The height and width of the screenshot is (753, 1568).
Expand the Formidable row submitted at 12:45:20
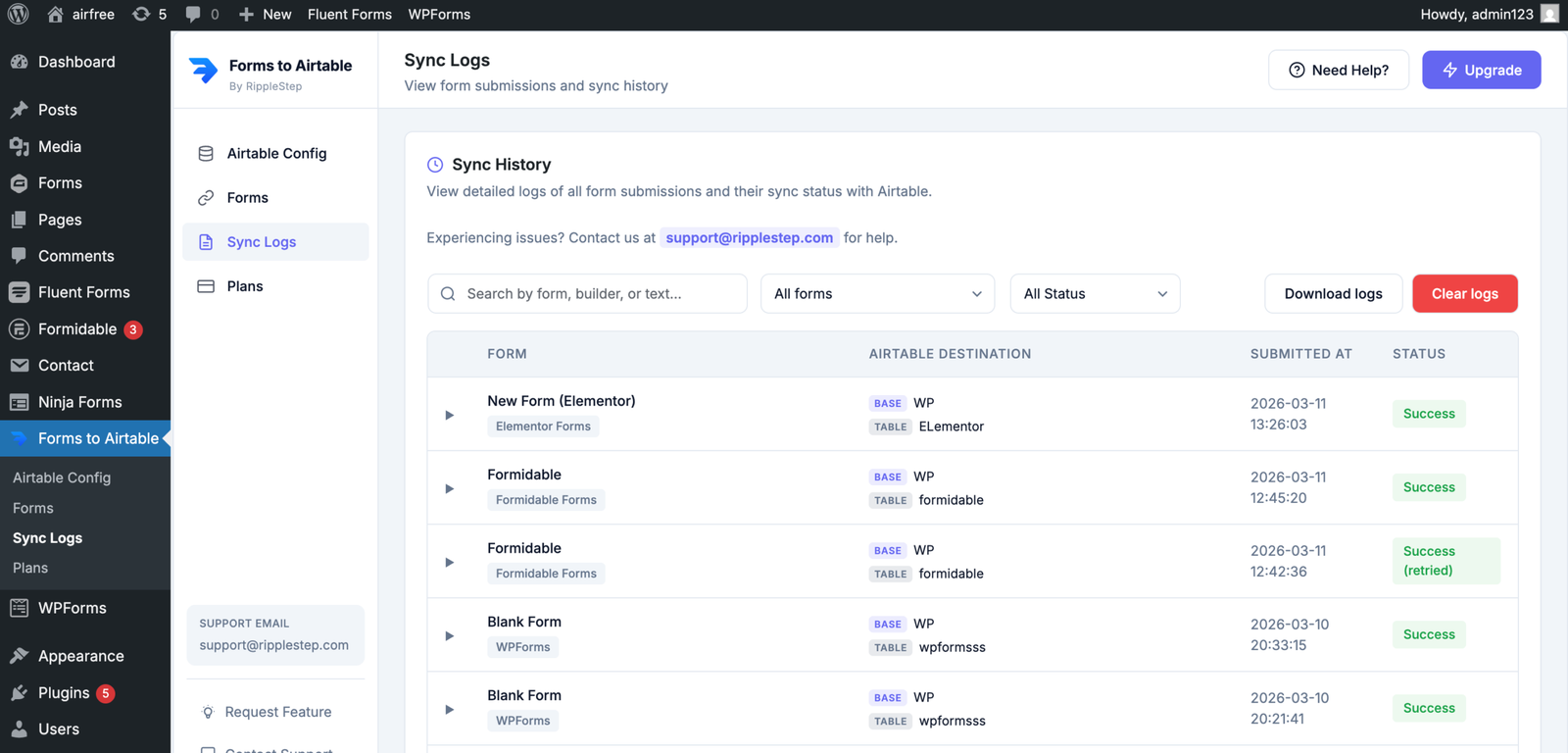(449, 488)
